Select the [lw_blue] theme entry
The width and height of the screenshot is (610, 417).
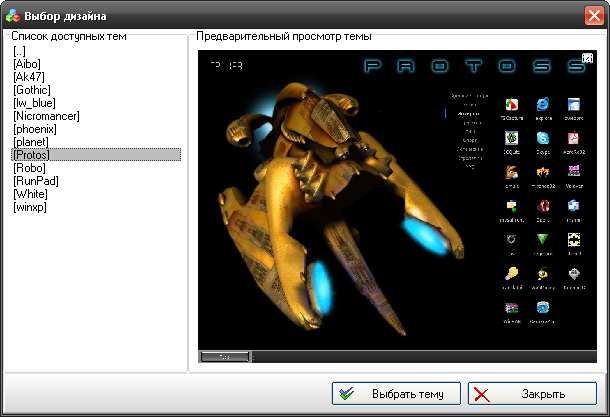point(34,103)
